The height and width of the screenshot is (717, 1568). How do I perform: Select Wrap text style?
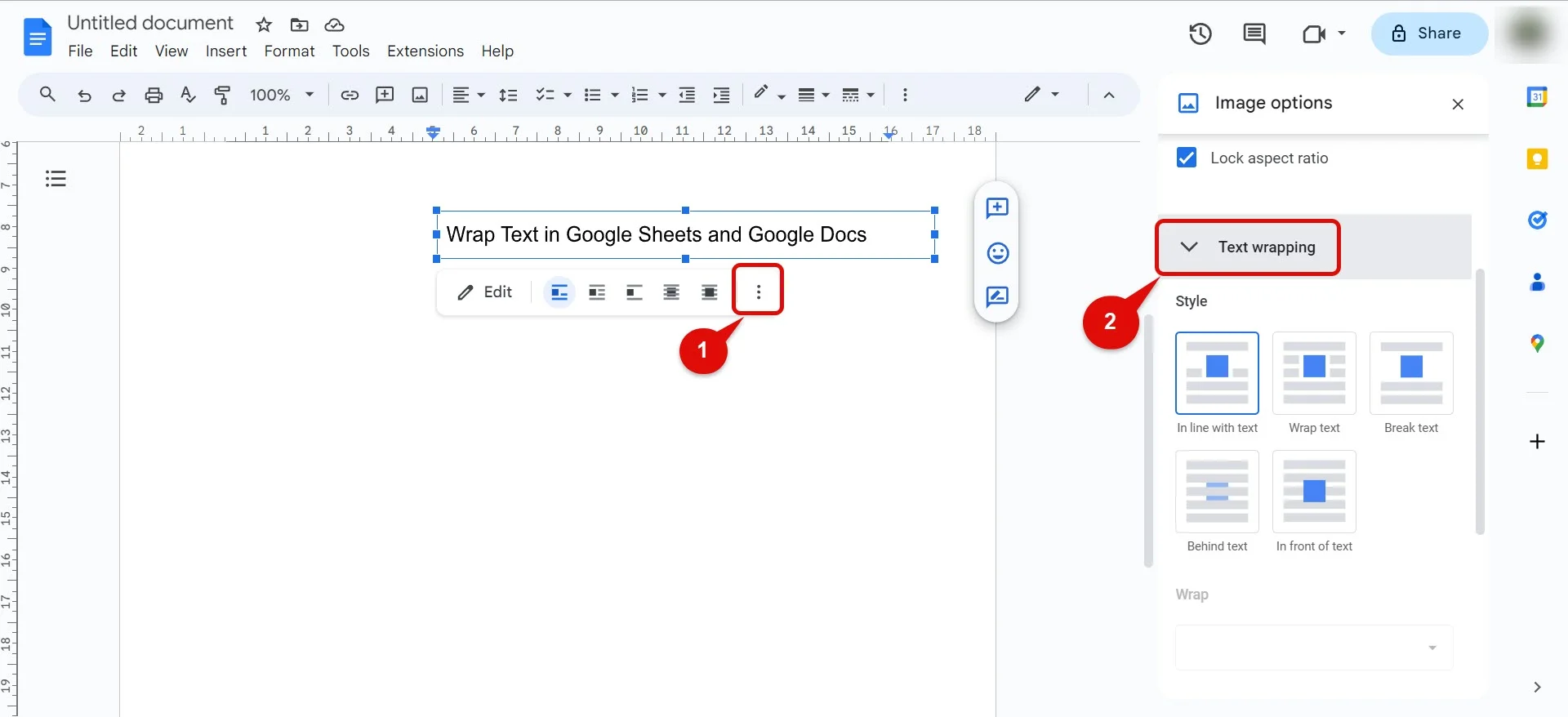1314,373
